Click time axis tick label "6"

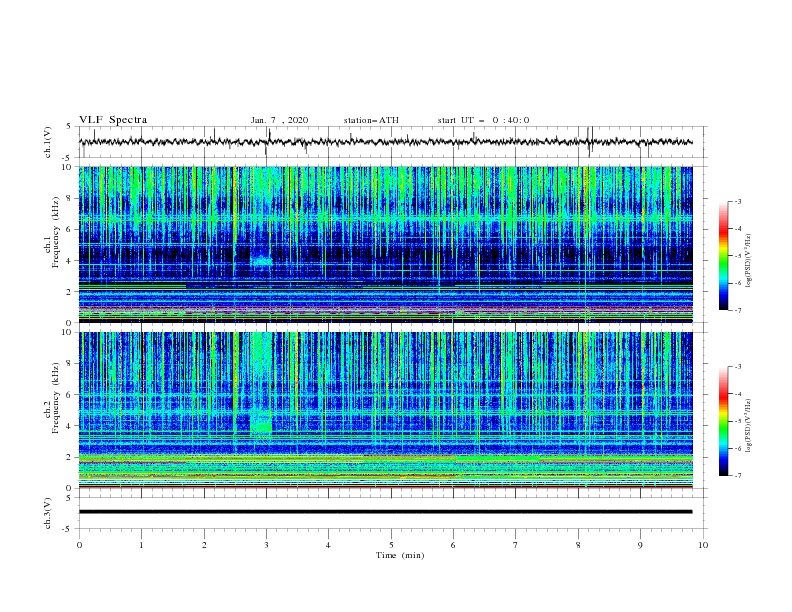(454, 545)
